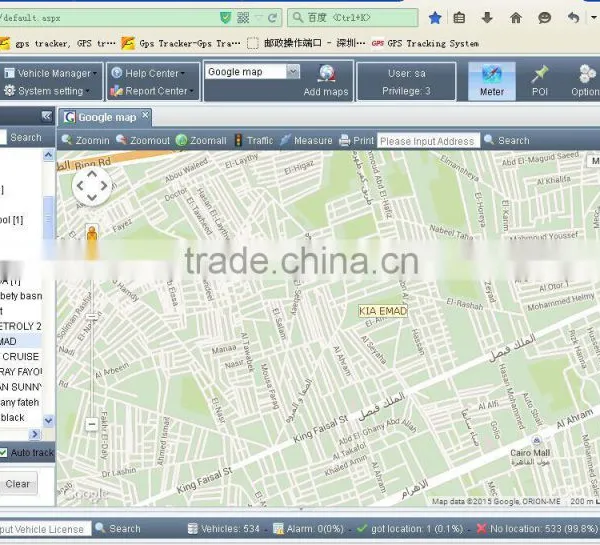Click the browser downloads arrow icon
Screen dimensions: 600x545
tap(487, 18)
